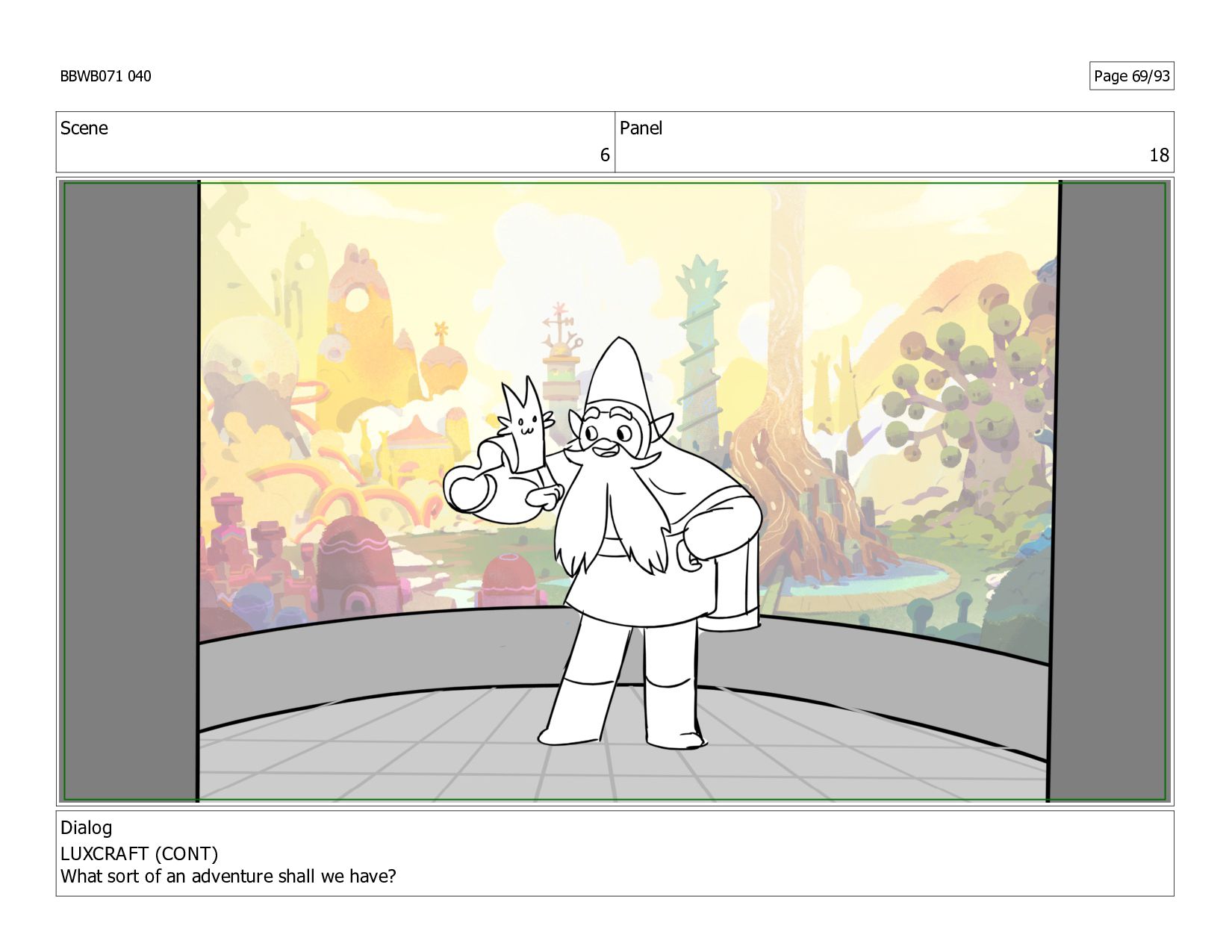Click the dialog line 'What sort of an adventure shall we have?'
Viewport: 1232px width, 952px height.
pyautogui.click(x=228, y=877)
